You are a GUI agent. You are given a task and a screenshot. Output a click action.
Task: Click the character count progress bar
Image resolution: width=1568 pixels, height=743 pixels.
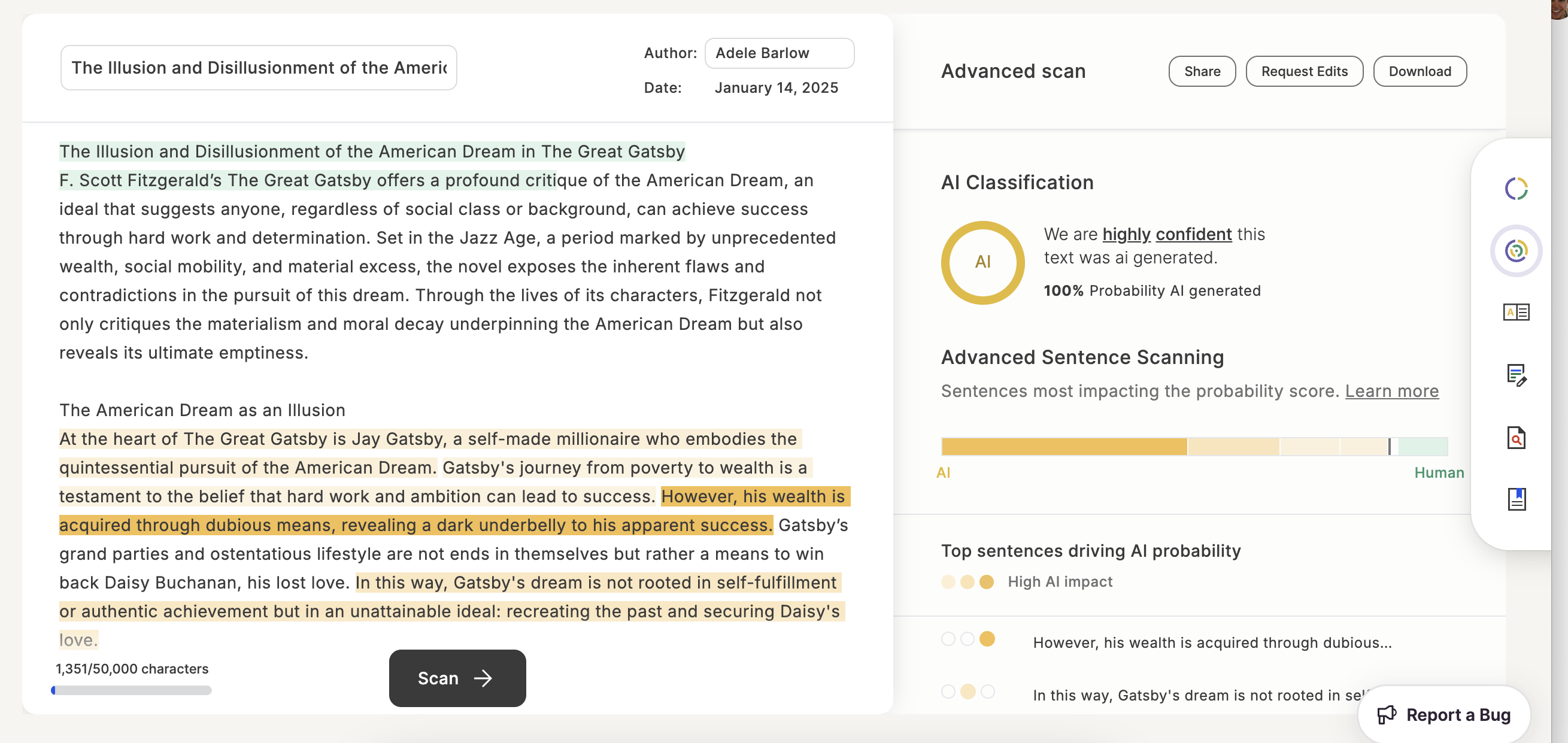132,690
